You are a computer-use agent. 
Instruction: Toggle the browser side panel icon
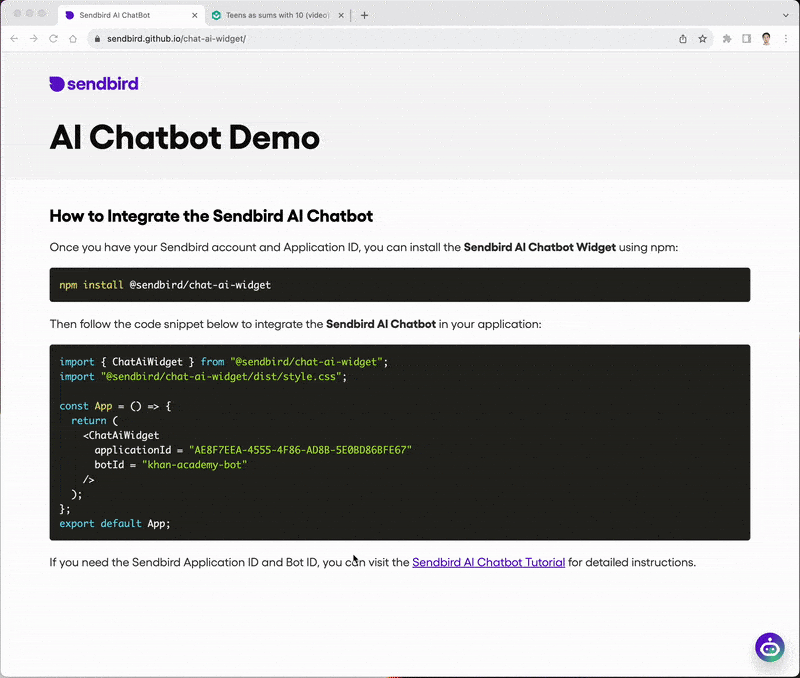[x=746, y=39]
